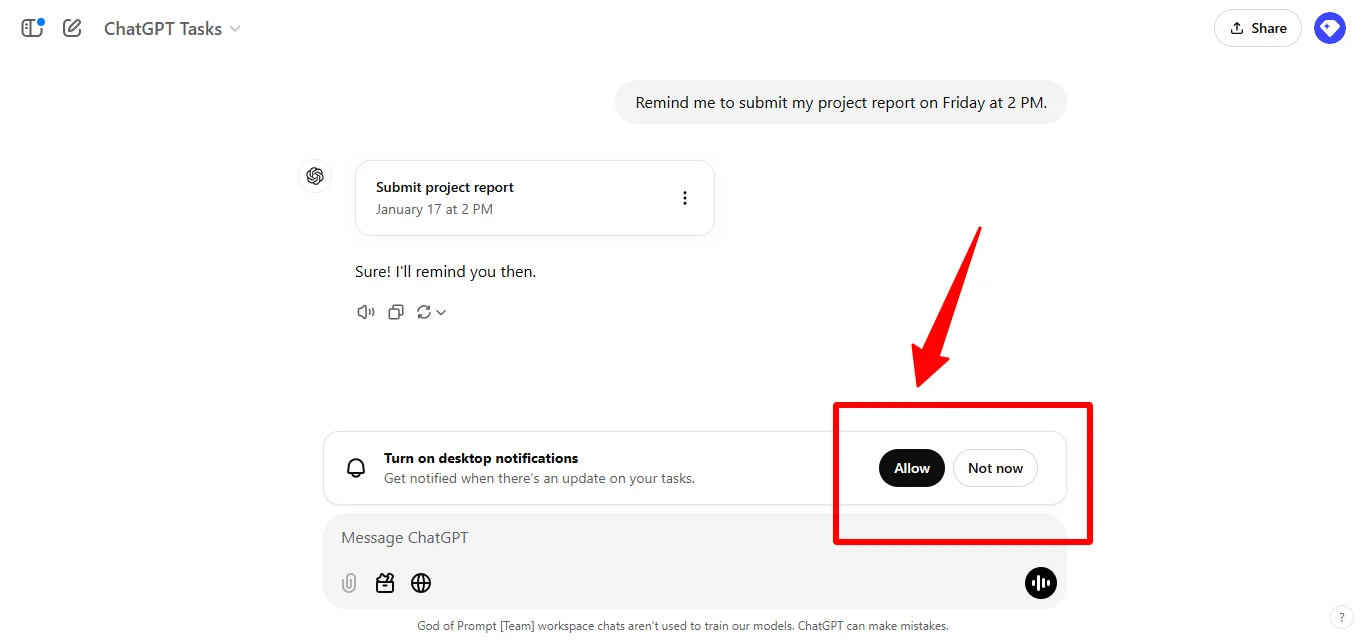Click the regenerate response icon
The width and height of the screenshot is (1366, 641).
pos(424,312)
